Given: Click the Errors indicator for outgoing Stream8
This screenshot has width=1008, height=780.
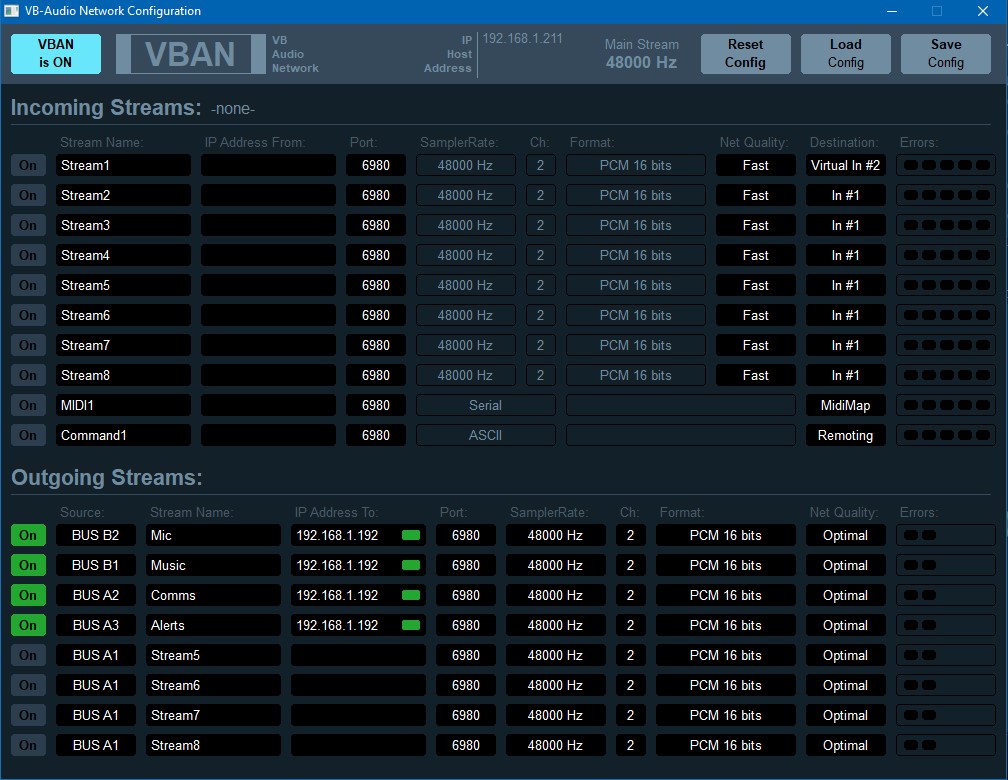Looking at the screenshot, I should pos(945,745).
